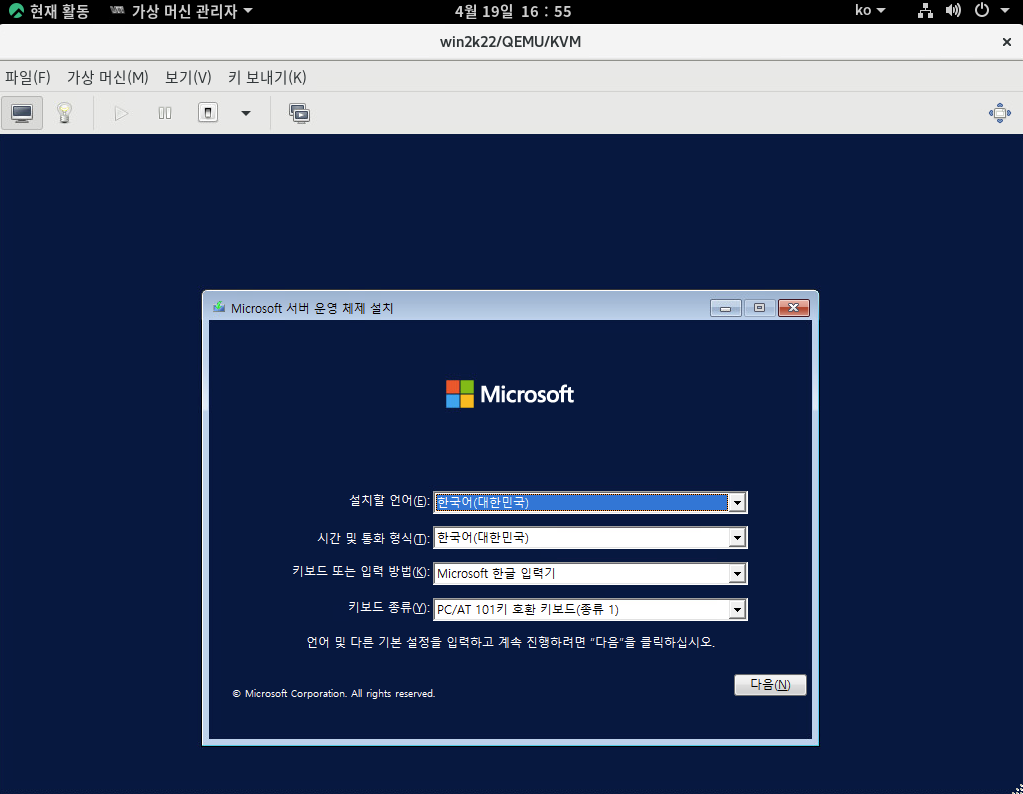This screenshot has height=794, width=1023.
Task: Show the graphical console view
Action: tap(22, 113)
